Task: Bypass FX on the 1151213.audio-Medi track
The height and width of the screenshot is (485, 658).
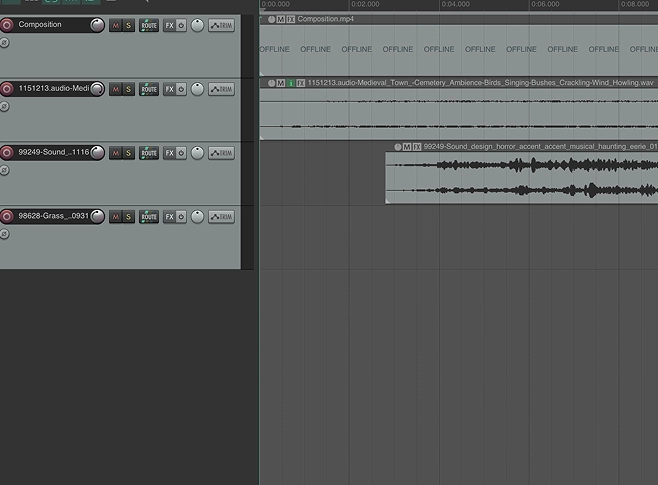Action: click(x=181, y=89)
